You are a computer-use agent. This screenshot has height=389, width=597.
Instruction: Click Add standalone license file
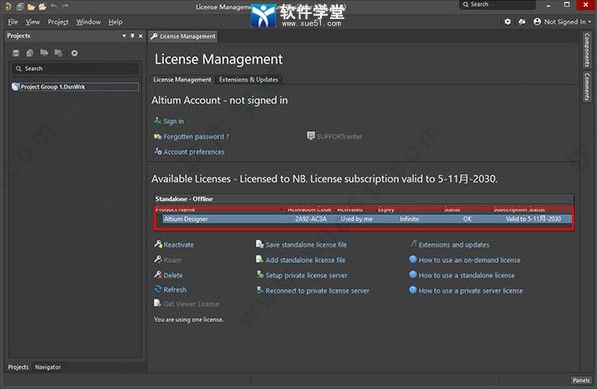point(301,260)
